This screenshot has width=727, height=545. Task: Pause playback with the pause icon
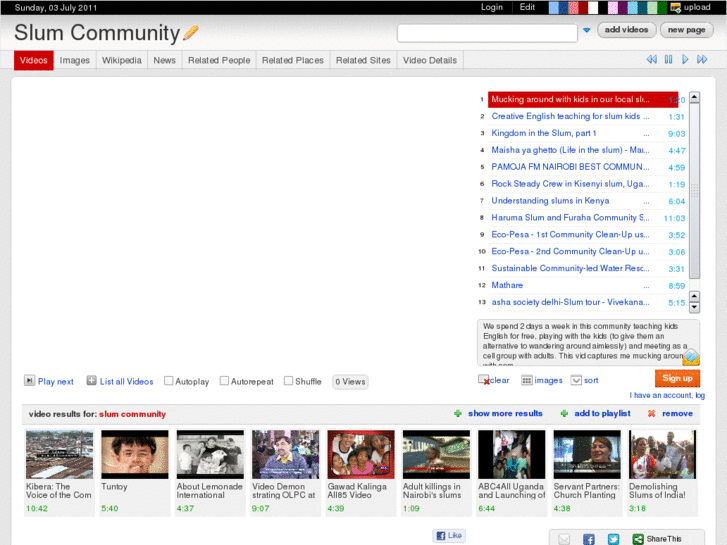[x=668, y=59]
